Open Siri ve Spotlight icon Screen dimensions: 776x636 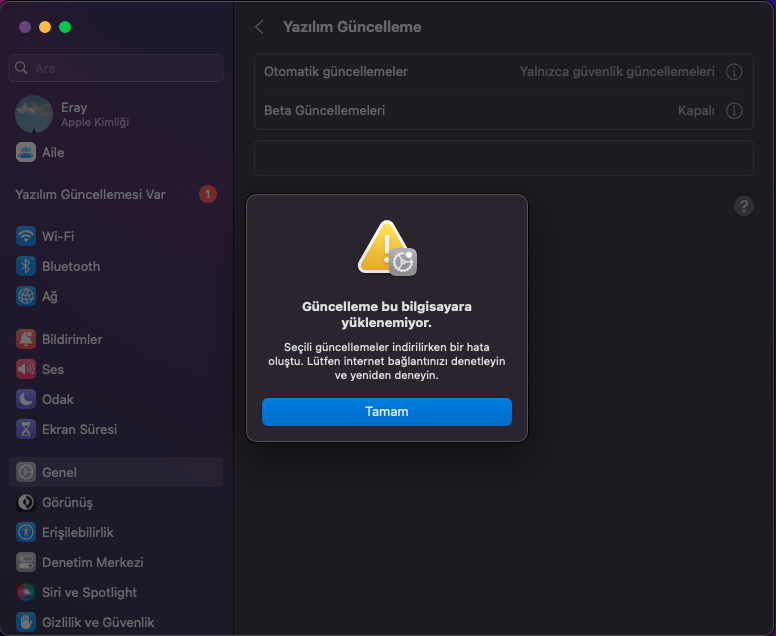pyautogui.click(x=26, y=593)
